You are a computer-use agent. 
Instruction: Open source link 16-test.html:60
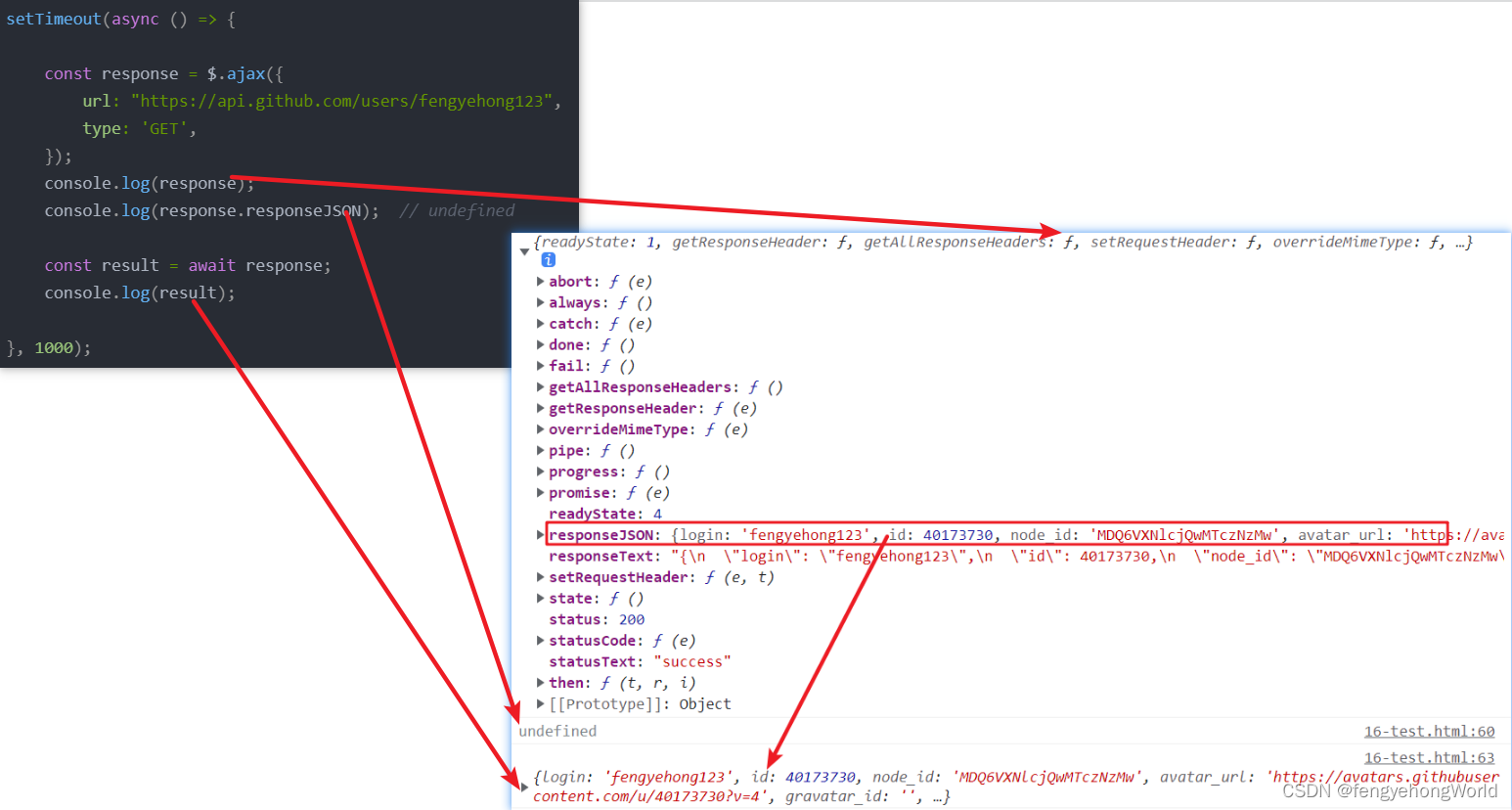pos(1429,732)
